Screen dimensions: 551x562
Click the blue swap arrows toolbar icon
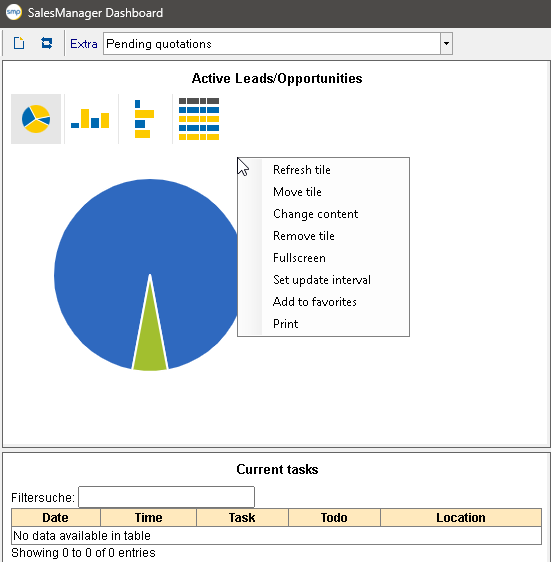(x=47, y=43)
